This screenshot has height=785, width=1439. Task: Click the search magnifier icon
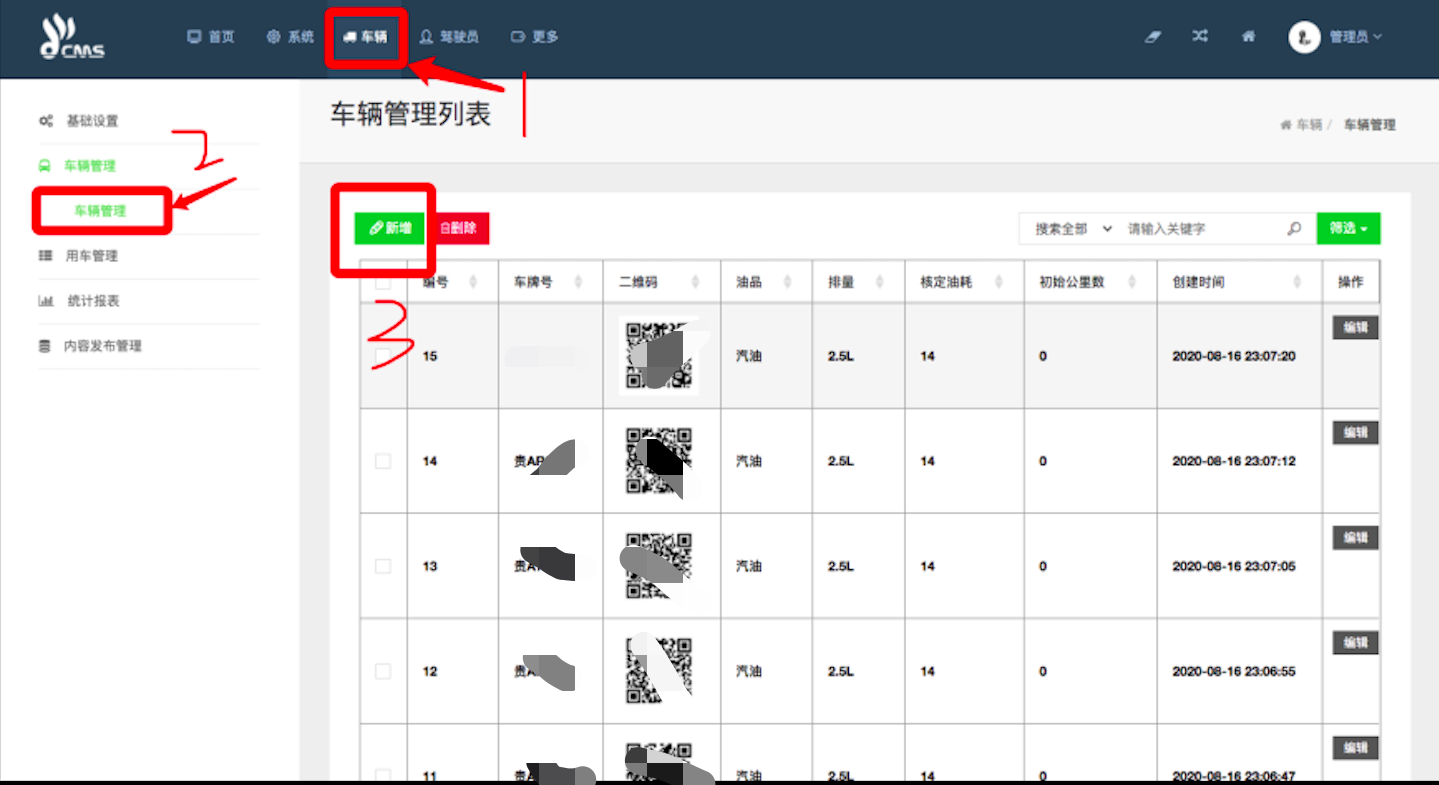tap(1294, 229)
